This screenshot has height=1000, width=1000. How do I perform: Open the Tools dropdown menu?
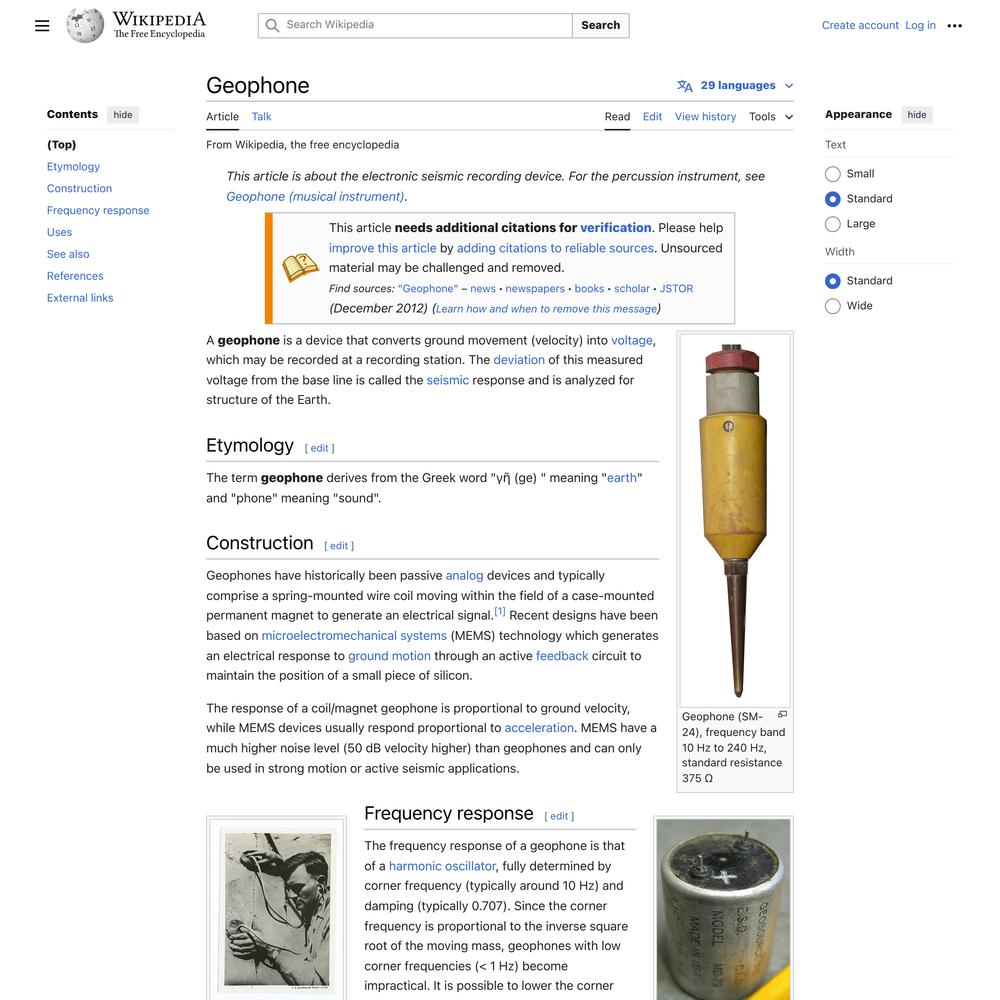pos(771,117)
